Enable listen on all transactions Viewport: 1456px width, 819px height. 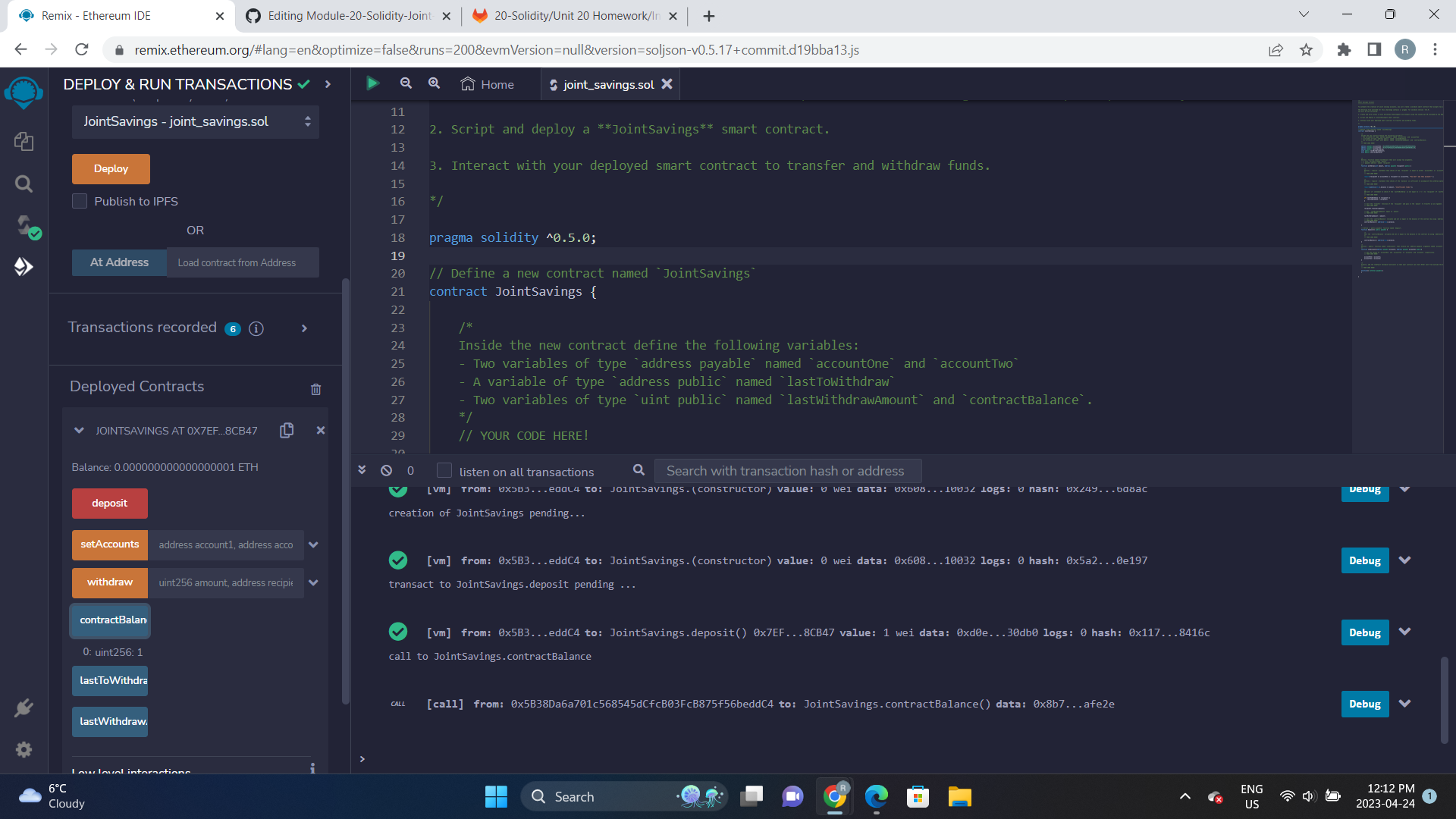point(444,470)
